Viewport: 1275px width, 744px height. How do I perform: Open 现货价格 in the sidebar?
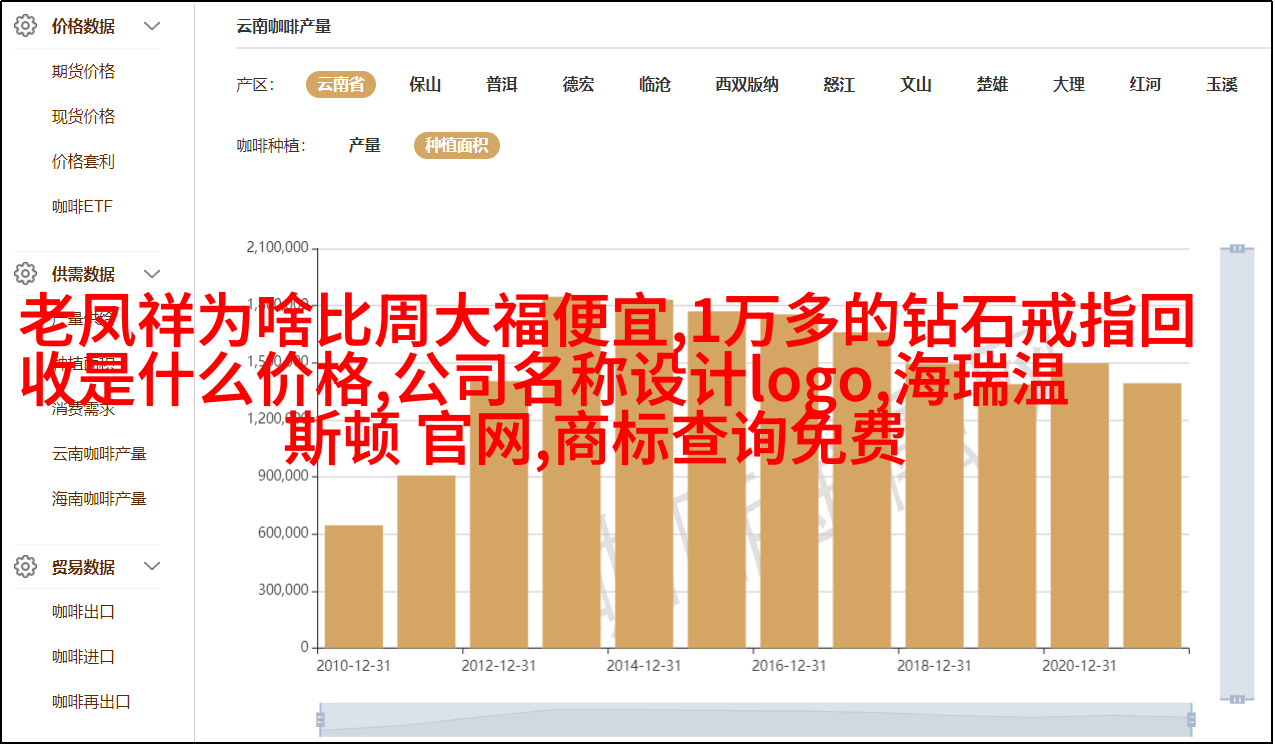[x=84, y=117]
